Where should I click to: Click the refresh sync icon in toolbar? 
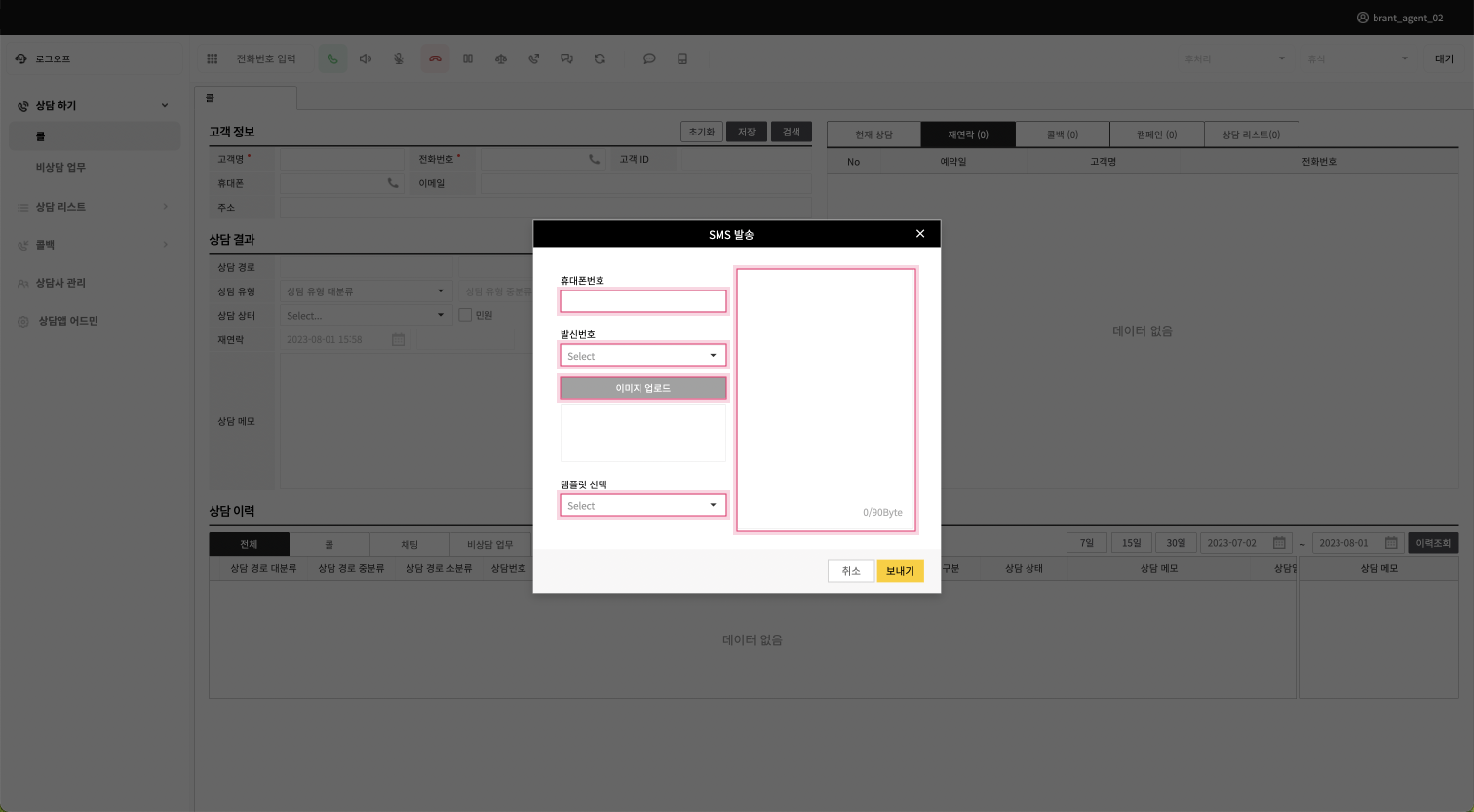(600, 58)
